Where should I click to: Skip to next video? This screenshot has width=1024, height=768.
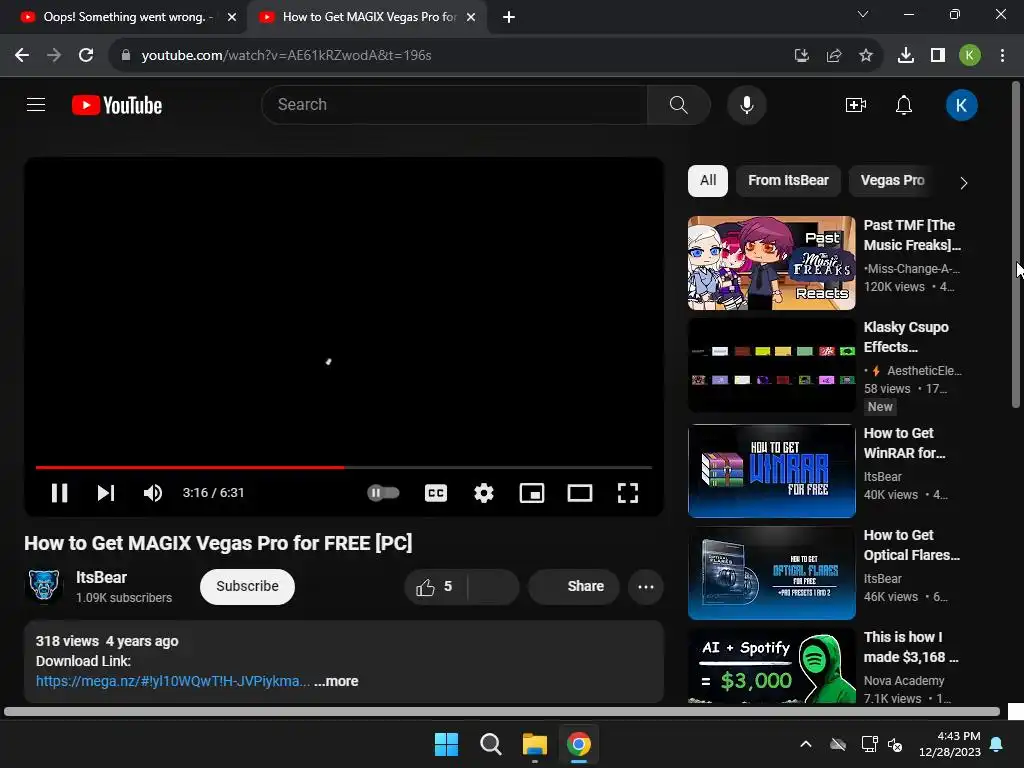tap(106, 493)
